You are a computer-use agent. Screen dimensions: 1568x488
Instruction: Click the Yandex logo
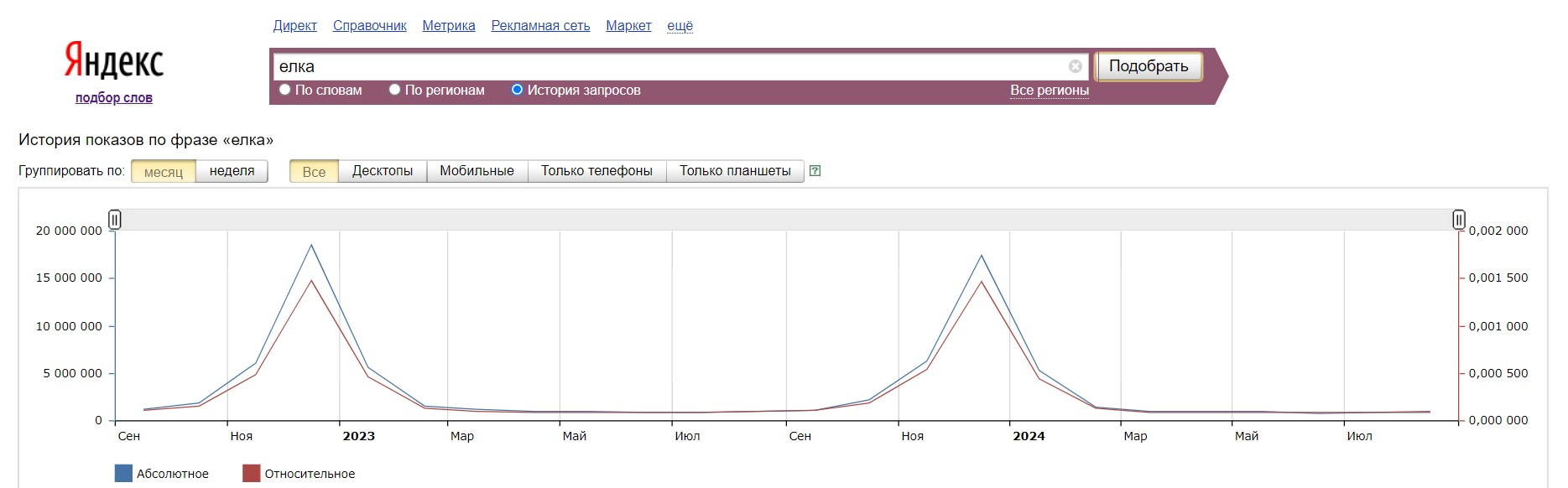(114, 60)
